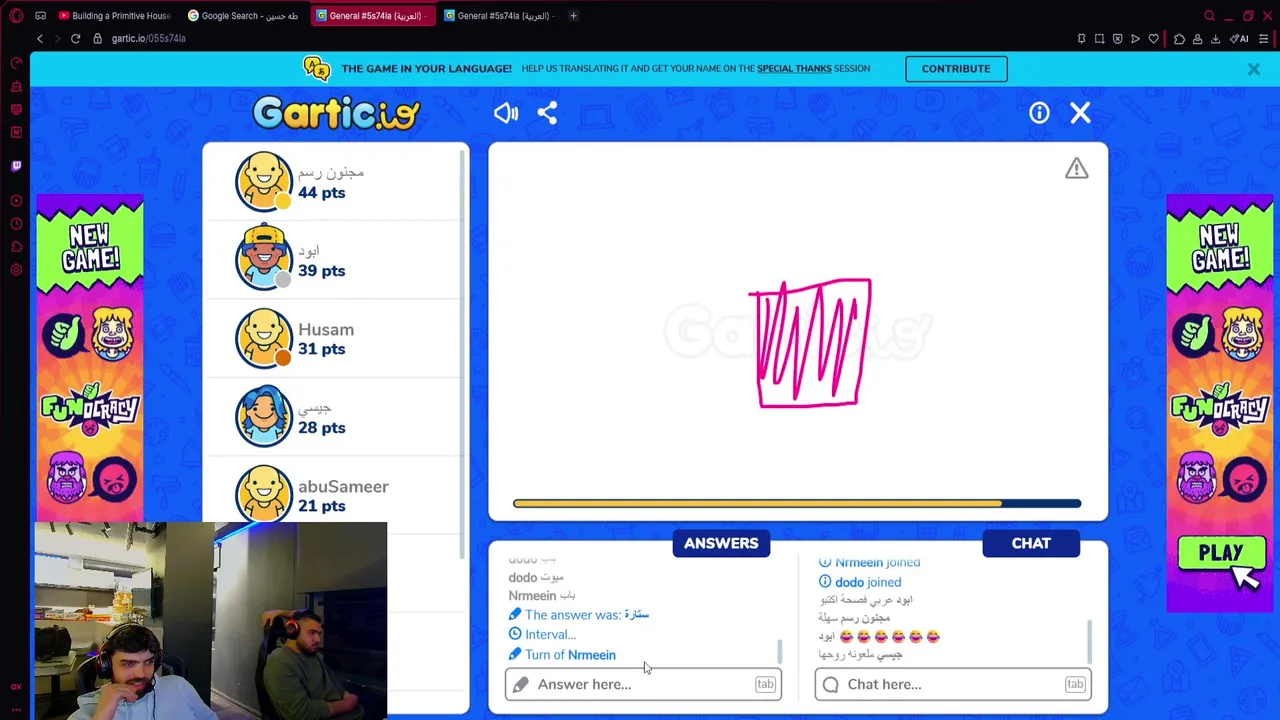1280x720 pixels.
Task: Click avatar of player with 44 pts
Action: click(264, 181)
